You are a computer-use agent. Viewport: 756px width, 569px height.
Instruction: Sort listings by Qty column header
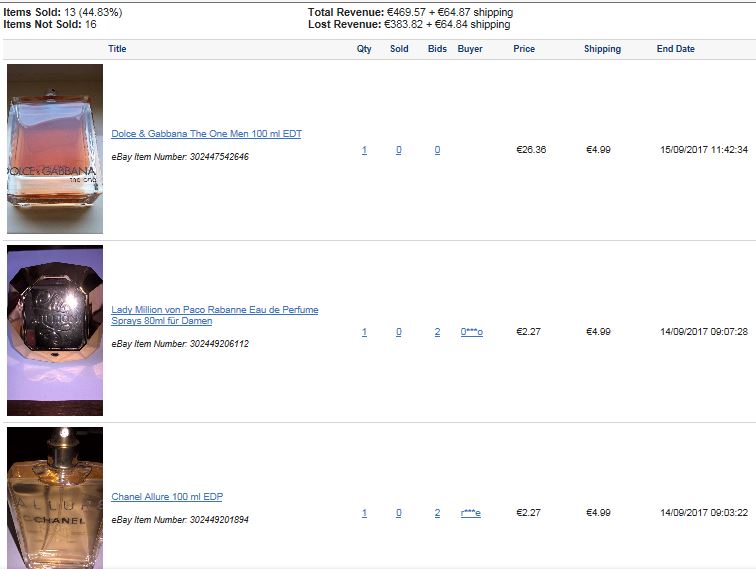click(x=364, y=49)
